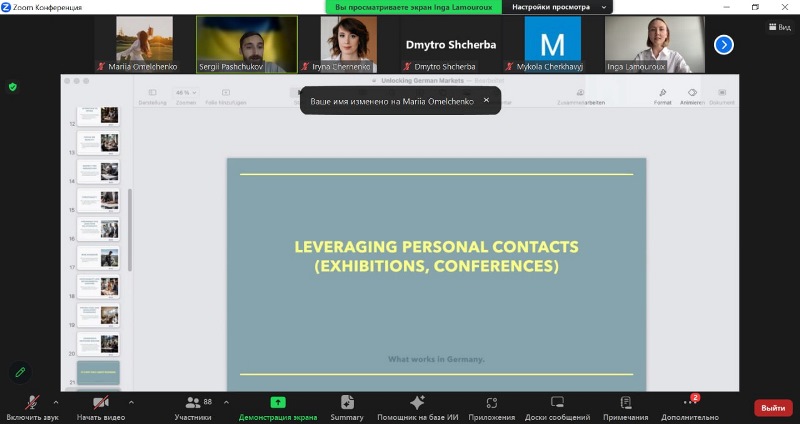Click the slide title LEVERAGING PERSONAL CONTACTS
This screenshot has height=424, width=800.
(437, 256)
